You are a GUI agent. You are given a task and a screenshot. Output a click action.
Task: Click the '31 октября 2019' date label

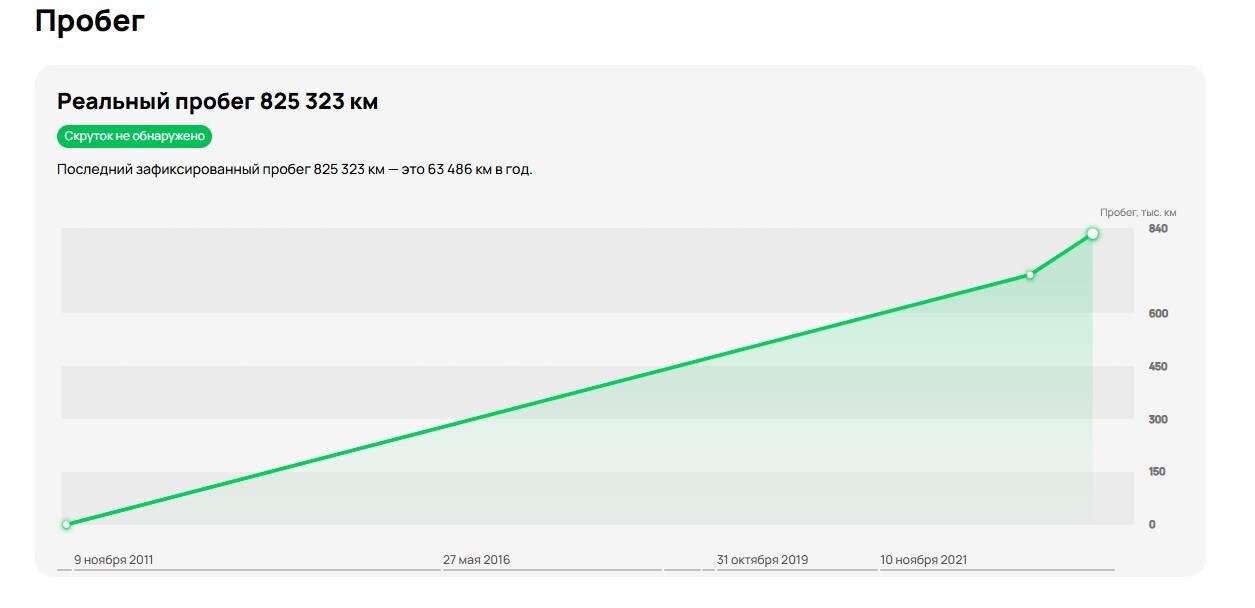762,560
